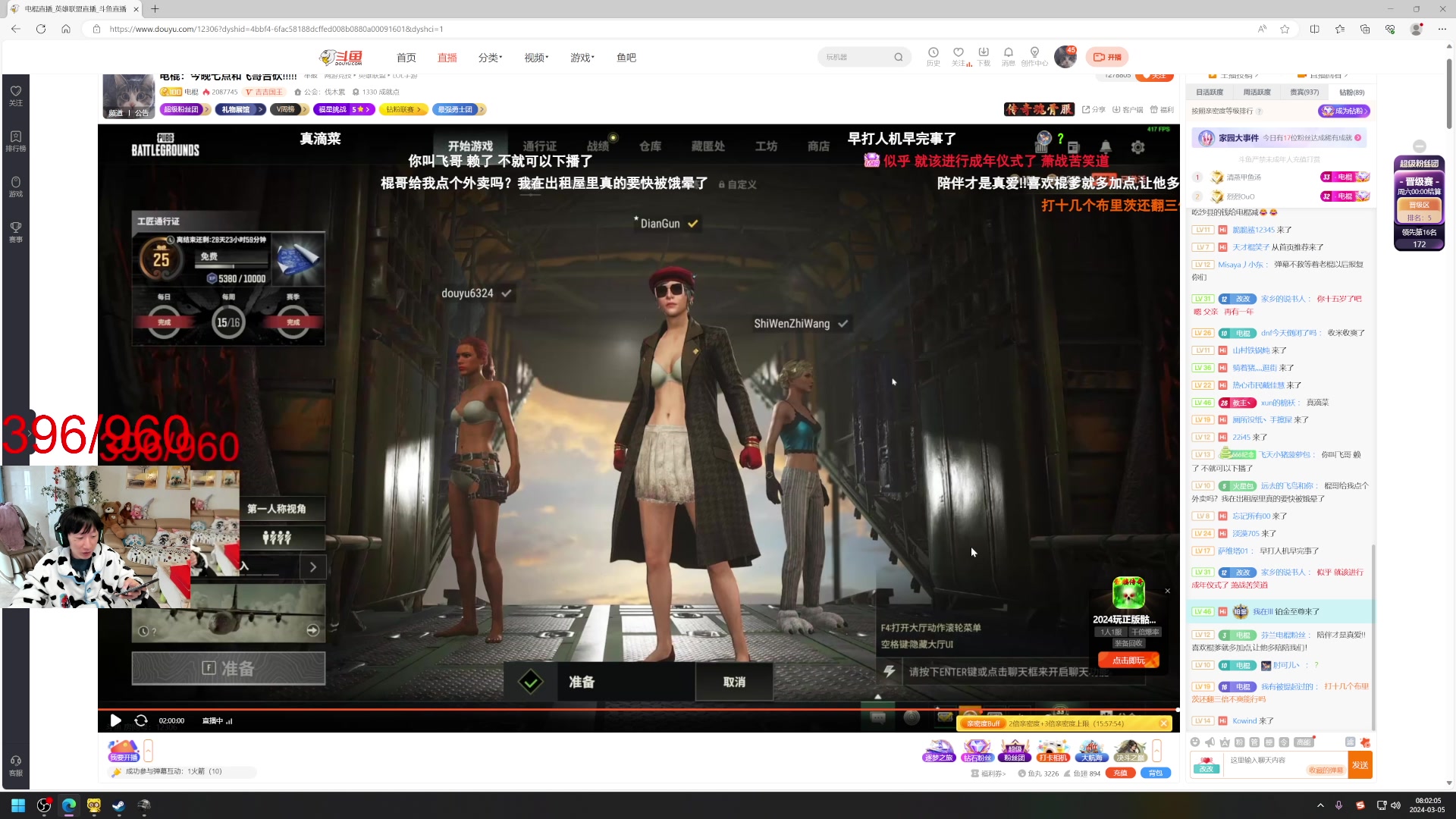Click the 分享 share button
The image size is (1456, 819).
(x=1094, y=110)
